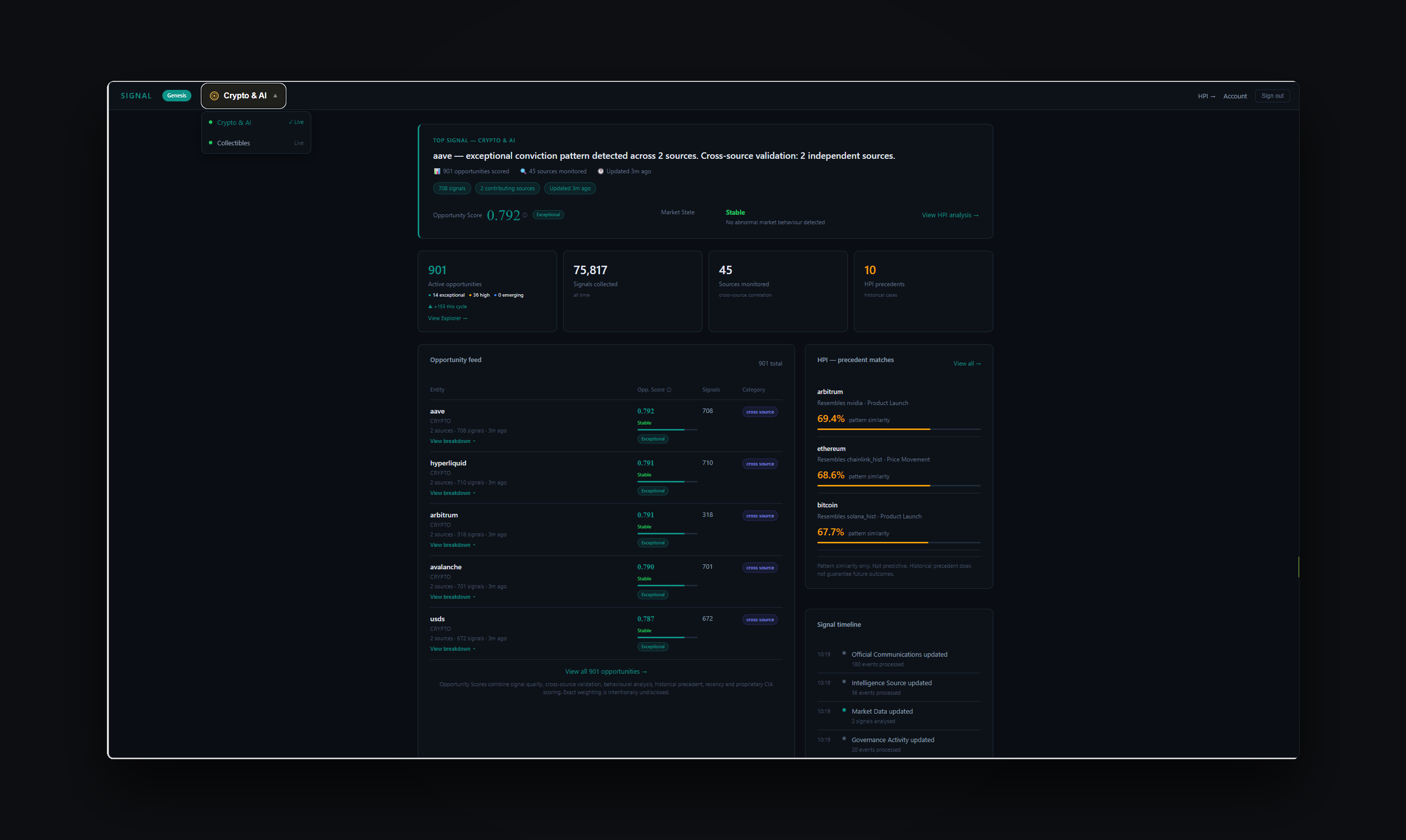Click the hyperliquid entity name

coord(448,463)
